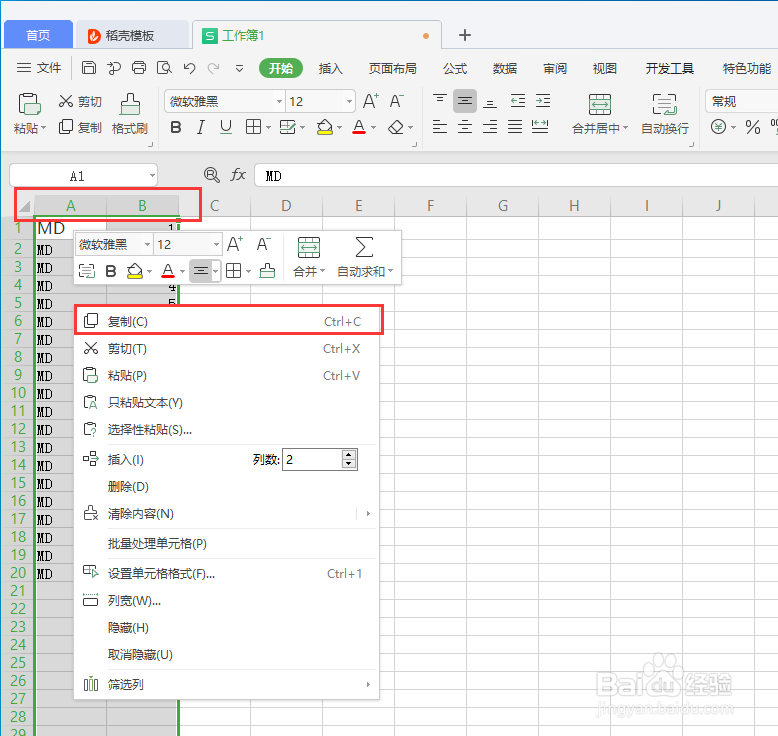This screenshot has width=778, height=736.
Task: Toggle Underline in the ribbon
Action: tap(226, 128)
